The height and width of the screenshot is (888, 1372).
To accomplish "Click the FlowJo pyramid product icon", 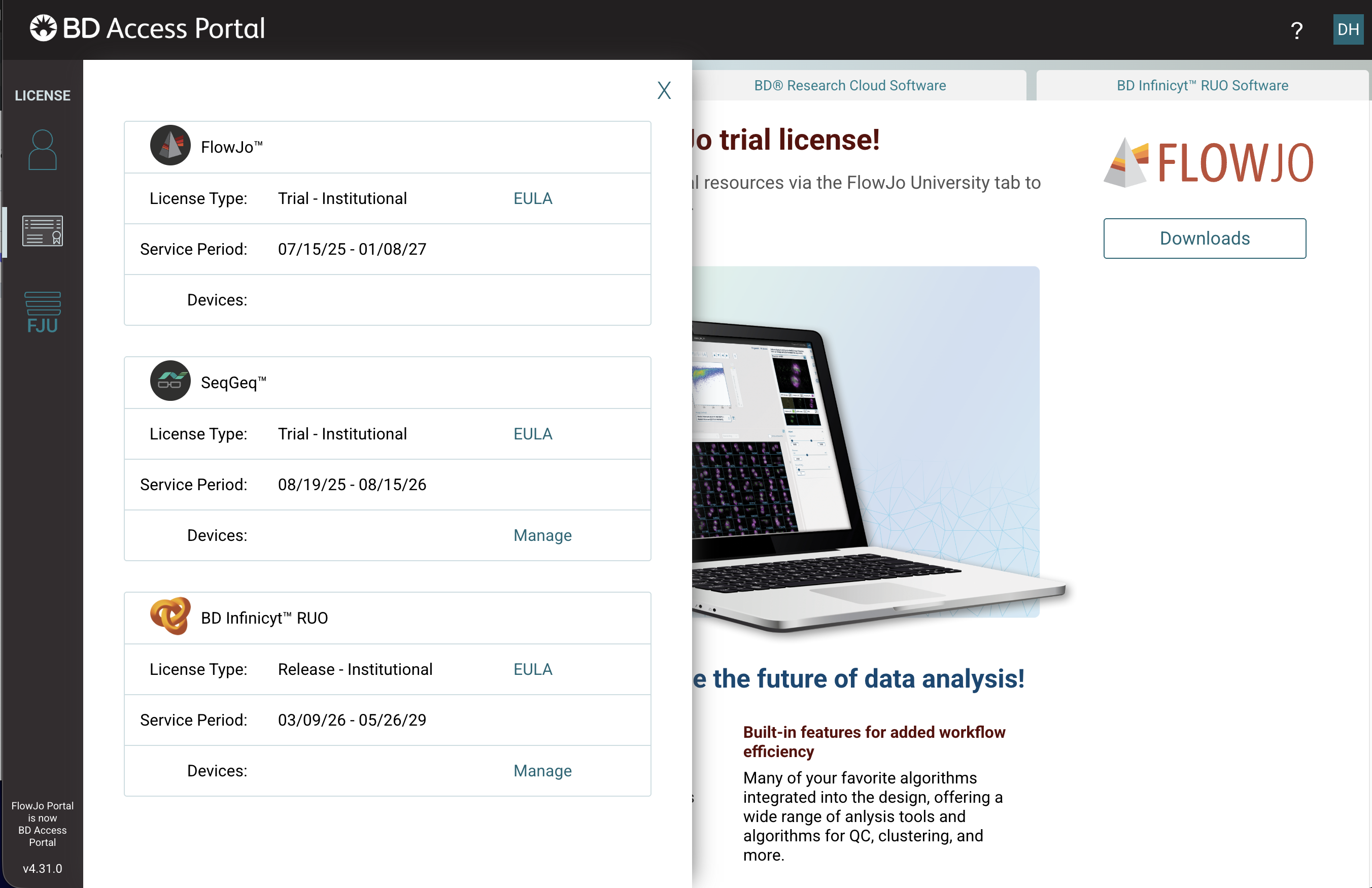I will (x=170, y=146).
